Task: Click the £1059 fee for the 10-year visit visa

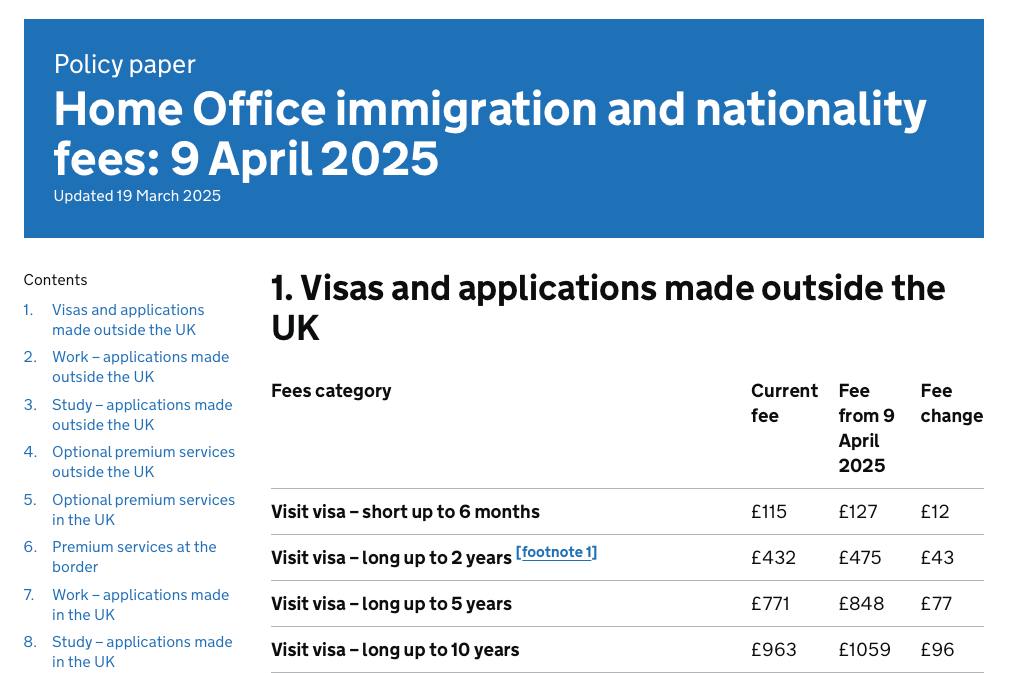Action: (x=864, y=650)
